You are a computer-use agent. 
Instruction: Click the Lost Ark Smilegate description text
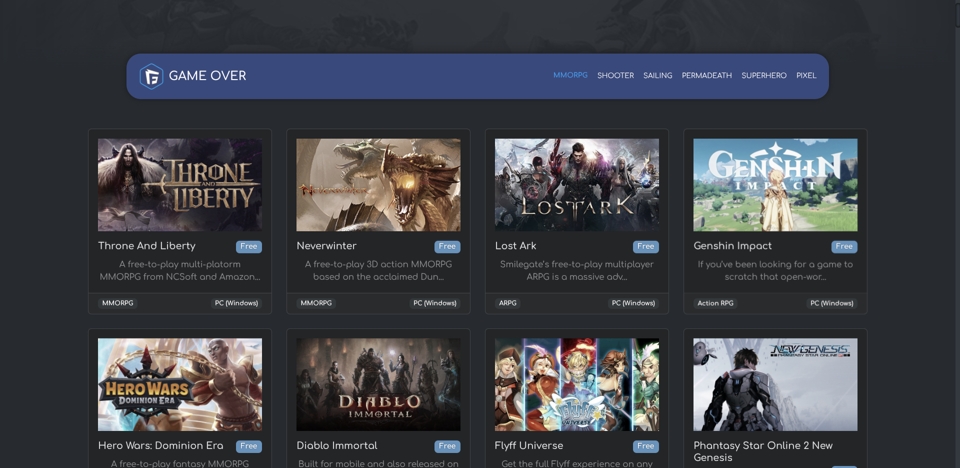[x=577, y=271]
